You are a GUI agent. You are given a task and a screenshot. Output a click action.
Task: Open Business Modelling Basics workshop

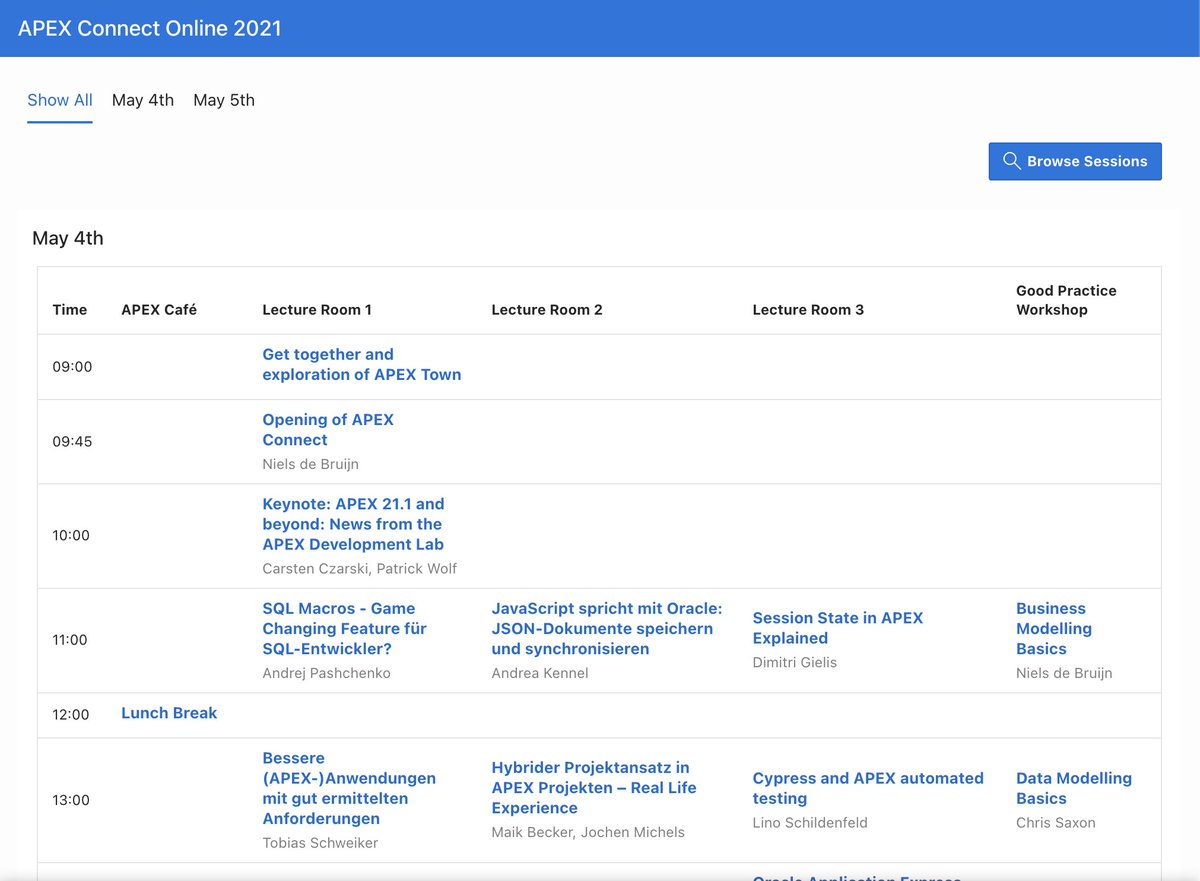(x=1054, y=628)
